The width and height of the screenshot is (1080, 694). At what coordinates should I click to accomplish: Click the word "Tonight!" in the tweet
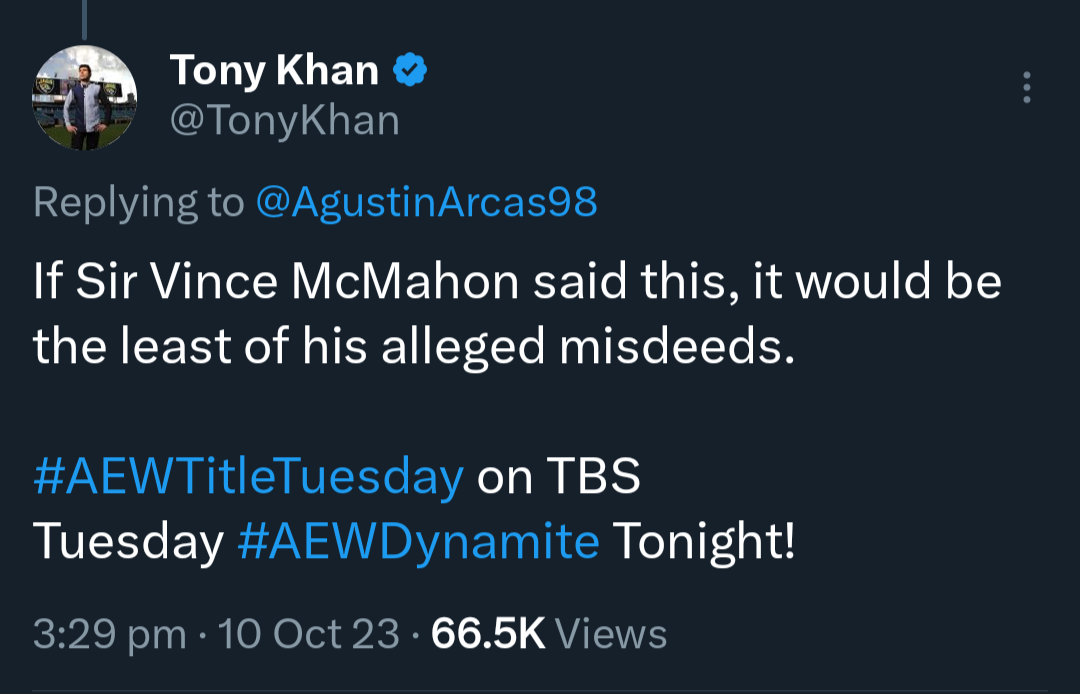704,541
